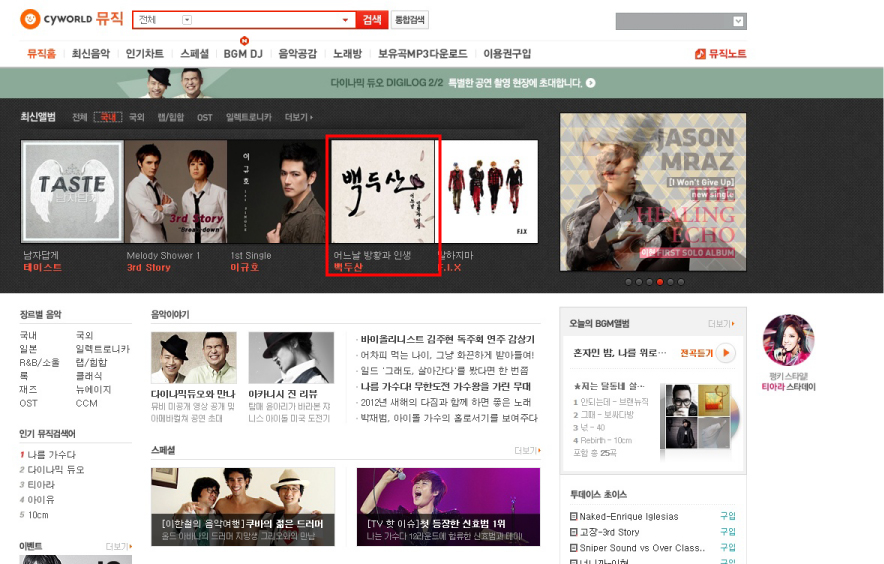The image size is (884, 564).
Task: Open the 최신음악 menu
Action: click(x=91, y=54)
